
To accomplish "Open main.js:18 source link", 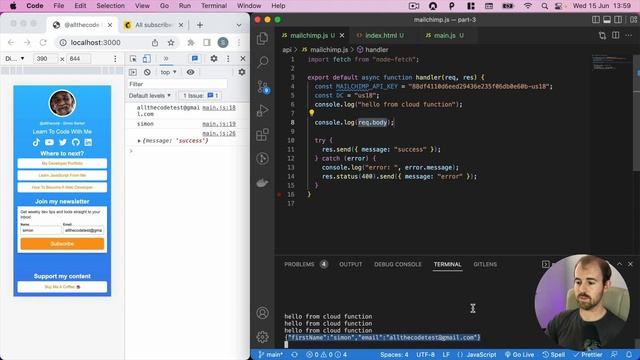I will pyautogui.click(x=219, y=108).
